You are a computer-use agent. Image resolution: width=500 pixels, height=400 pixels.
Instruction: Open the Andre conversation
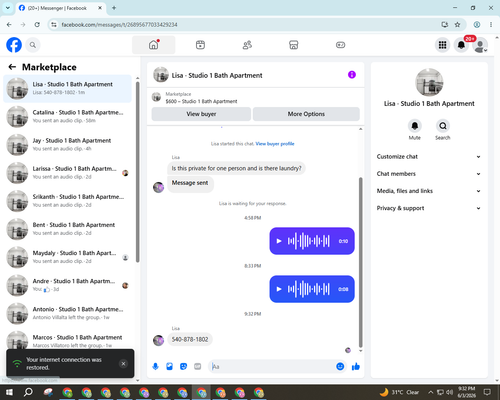tap(67, 285)
